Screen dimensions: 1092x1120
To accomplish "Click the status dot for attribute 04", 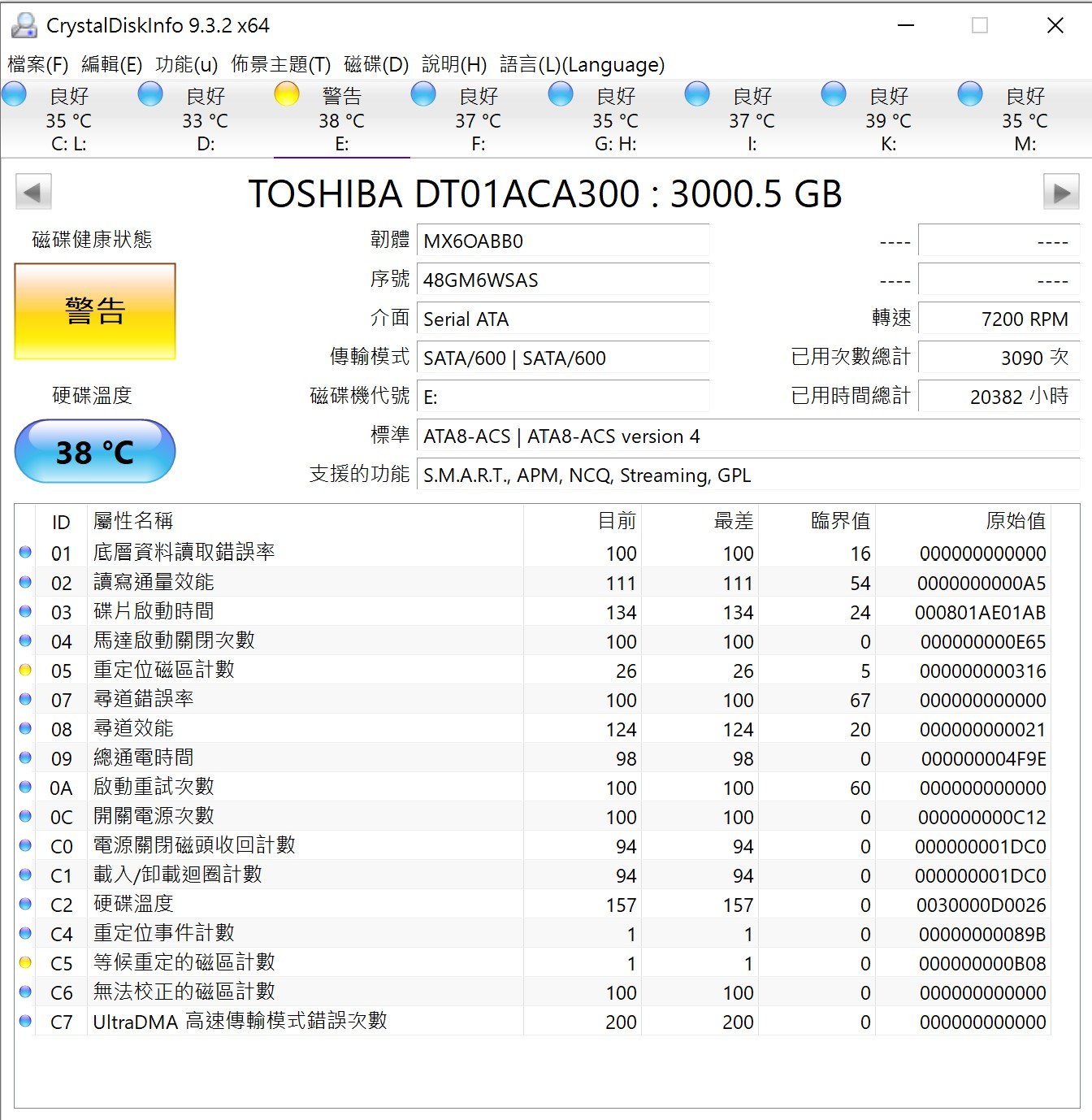I will (x=25, y=640).
